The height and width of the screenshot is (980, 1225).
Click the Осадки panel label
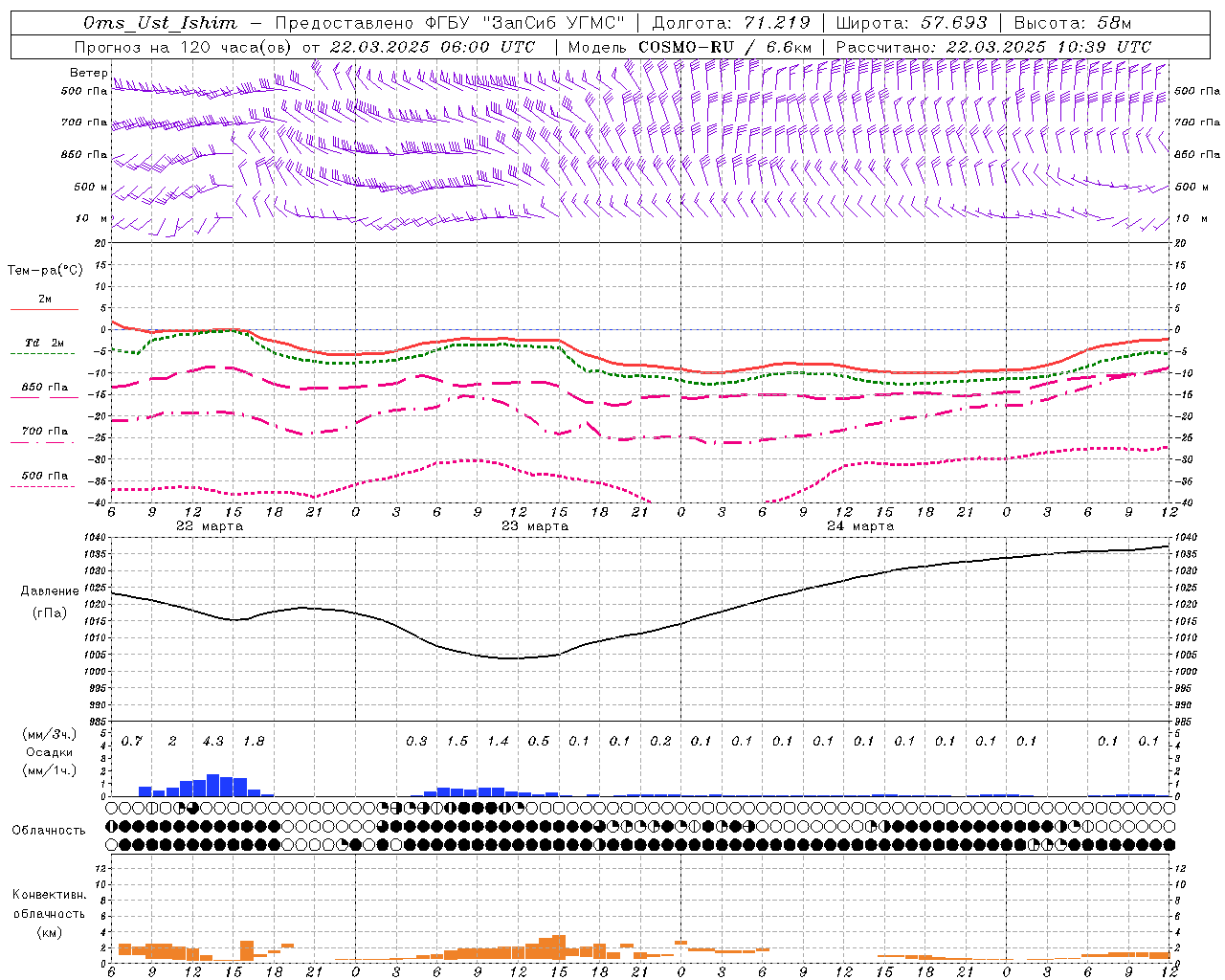click(49, 752)
